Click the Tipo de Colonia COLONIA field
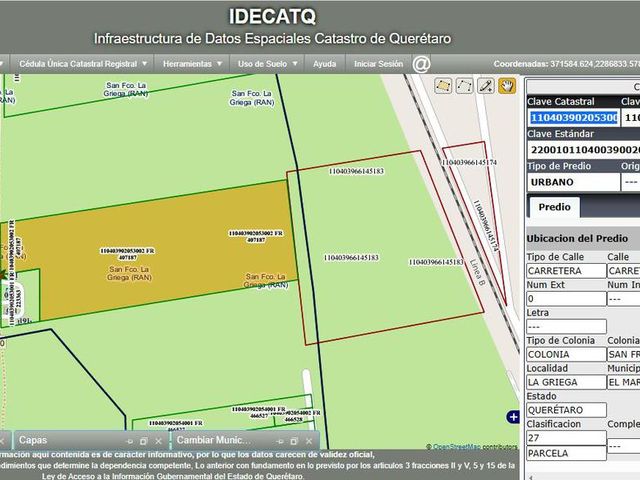The width and height of the screenshot is (640, 480). [x=566, y=354]
